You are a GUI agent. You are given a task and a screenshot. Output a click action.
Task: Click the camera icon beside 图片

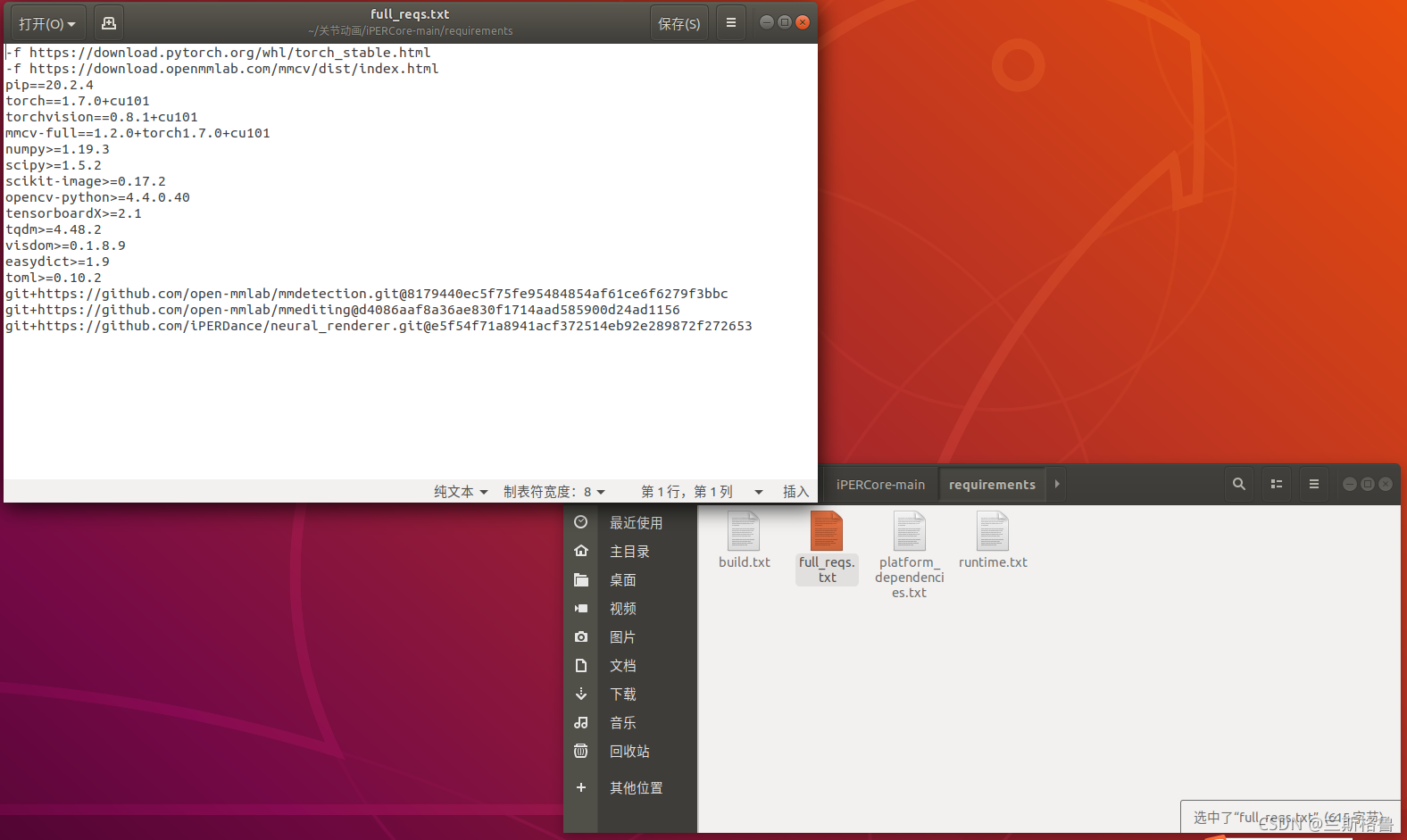point(581,636)
